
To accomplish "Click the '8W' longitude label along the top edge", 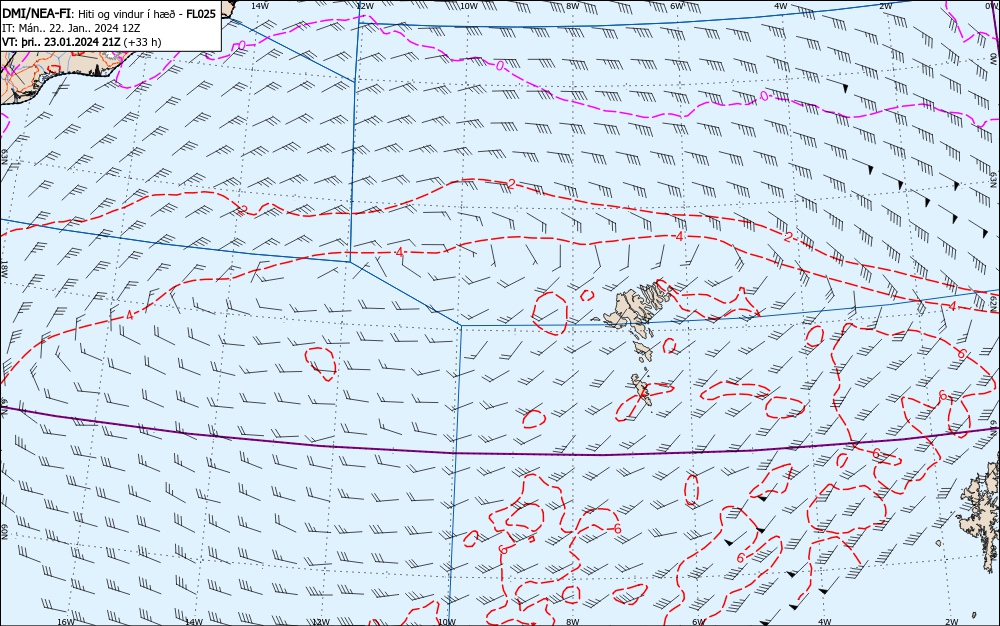I will 573,5.
